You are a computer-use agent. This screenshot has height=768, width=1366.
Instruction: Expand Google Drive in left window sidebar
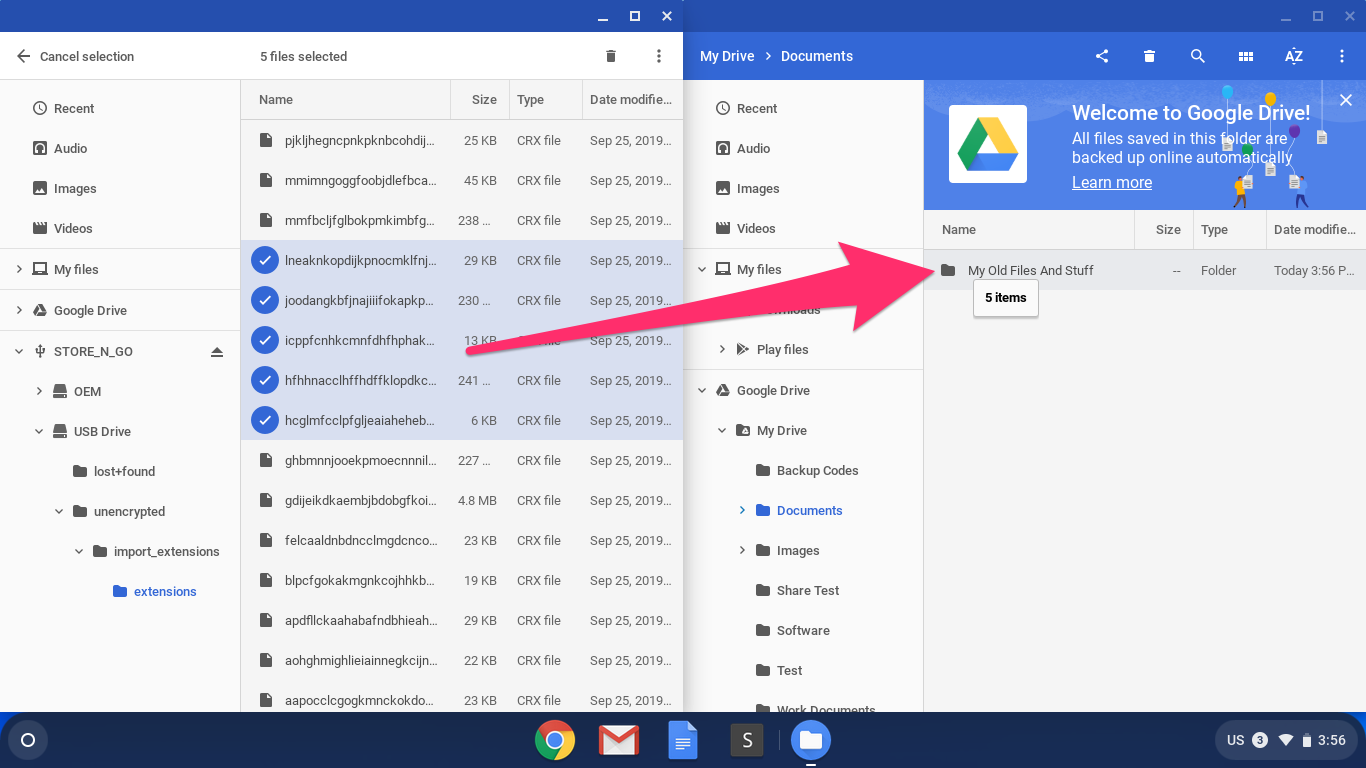point(19,310)
